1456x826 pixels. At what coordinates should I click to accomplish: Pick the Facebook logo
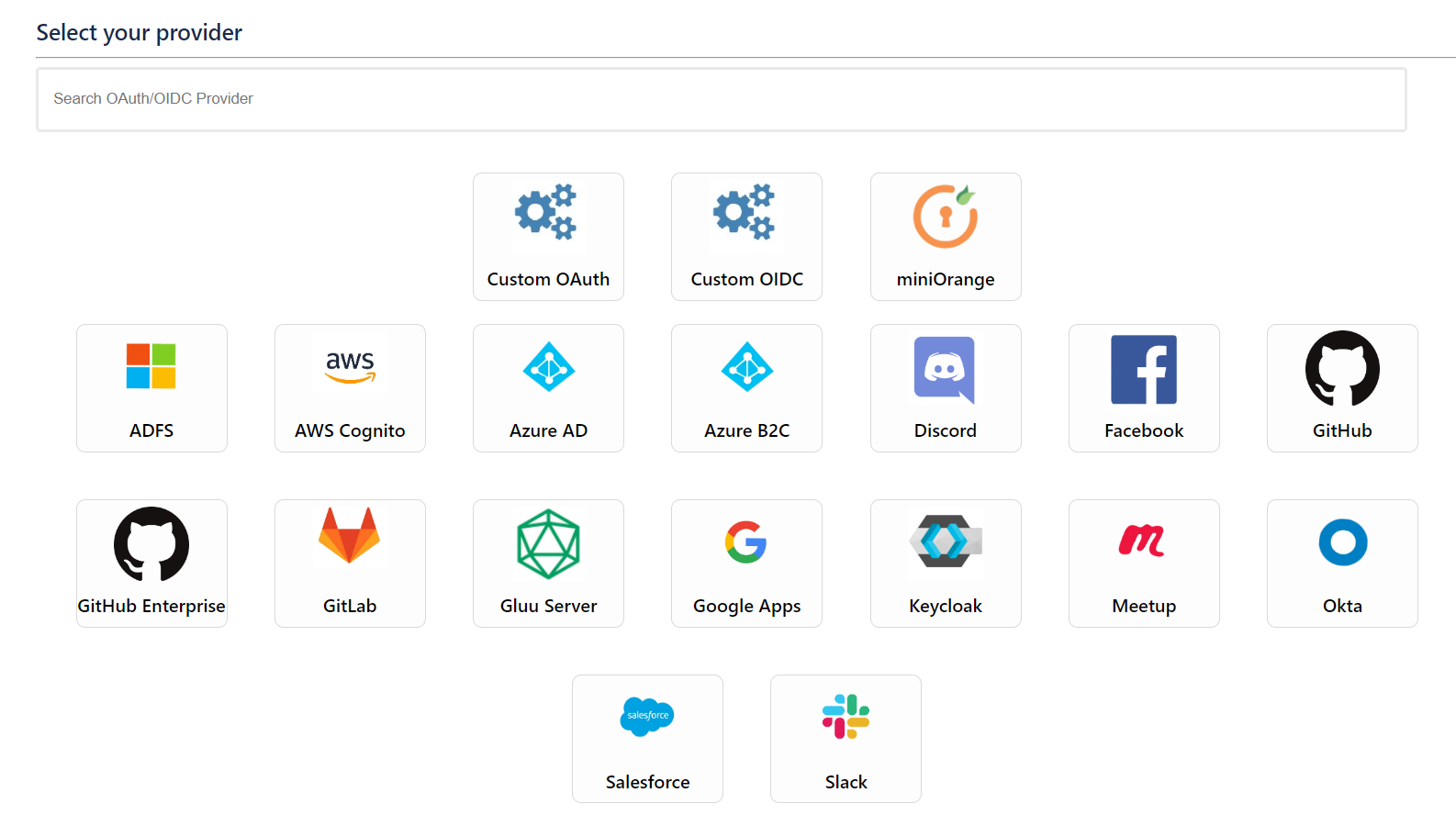(1144, 369)
